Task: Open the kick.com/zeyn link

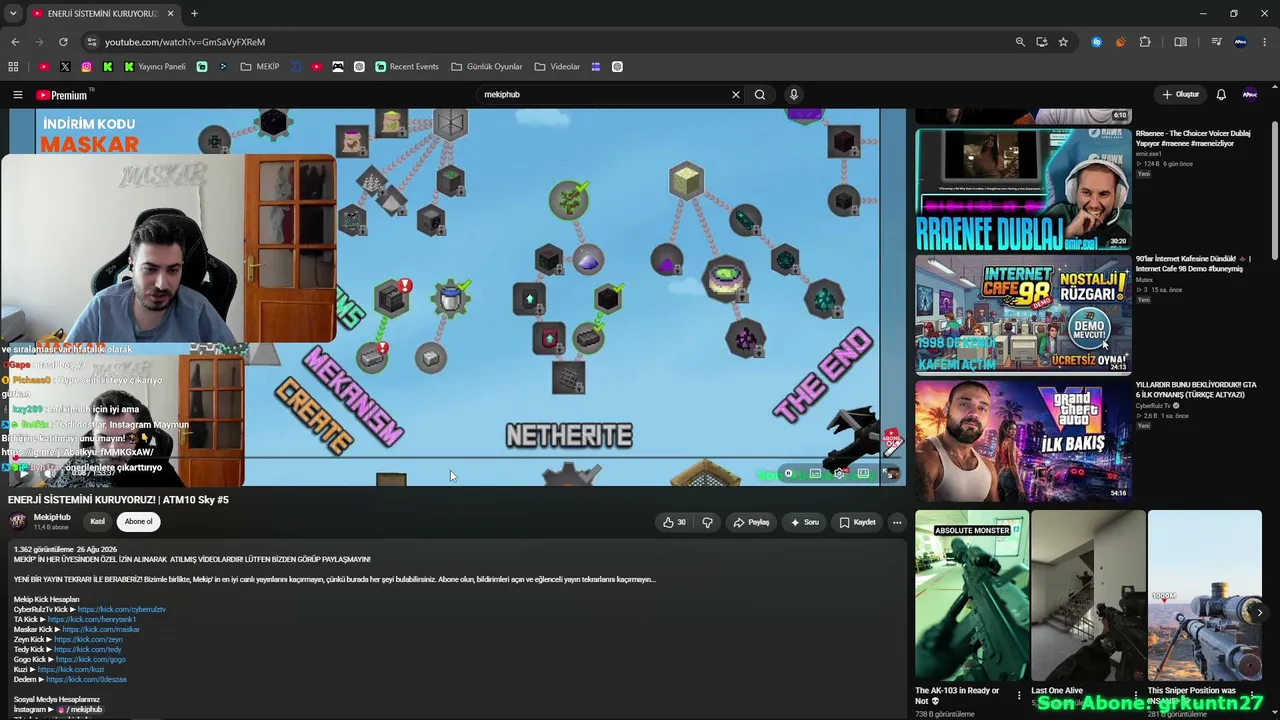Action: coord(88,640)
